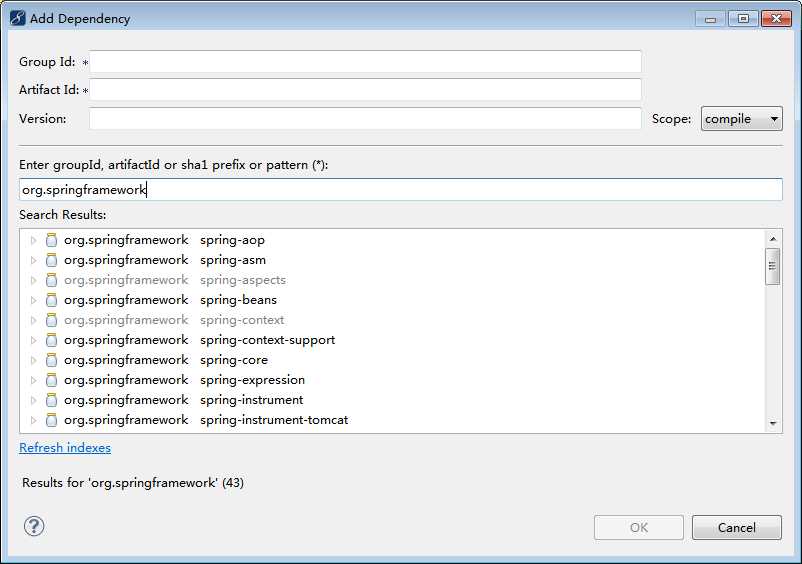This screenshot has width=802, height=564.
Task: Focus the Version input field
Action: [x=365, y=119]
